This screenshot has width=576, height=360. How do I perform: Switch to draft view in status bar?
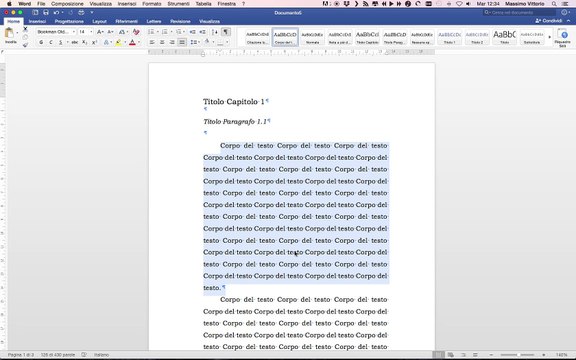[475, 355]
